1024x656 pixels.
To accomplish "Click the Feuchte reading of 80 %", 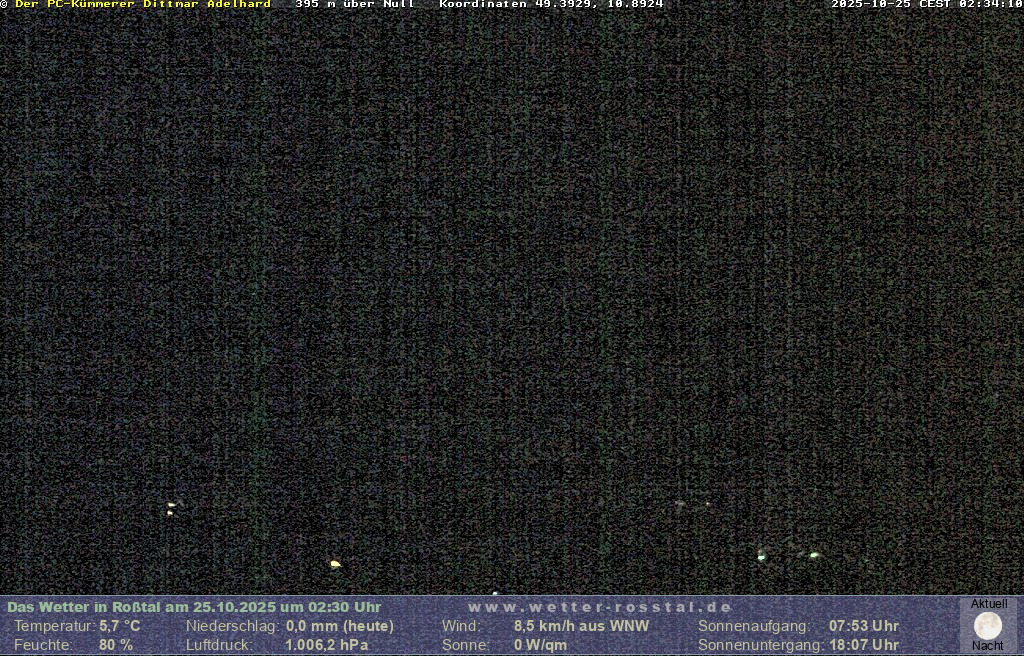I will click(115, 645).
